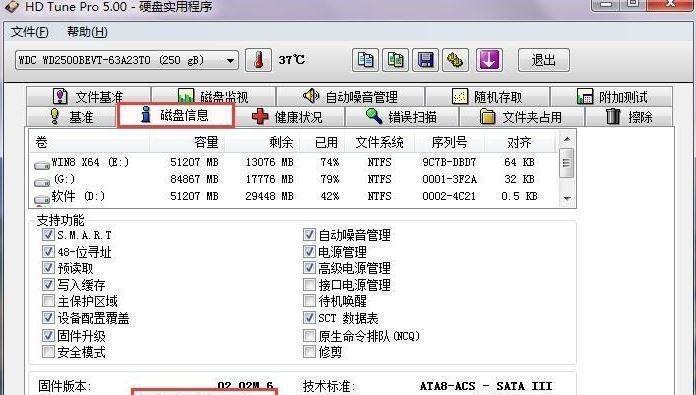Toggle the 修剪 checkbox
The image size is (696, 395).
coord(309,352)
